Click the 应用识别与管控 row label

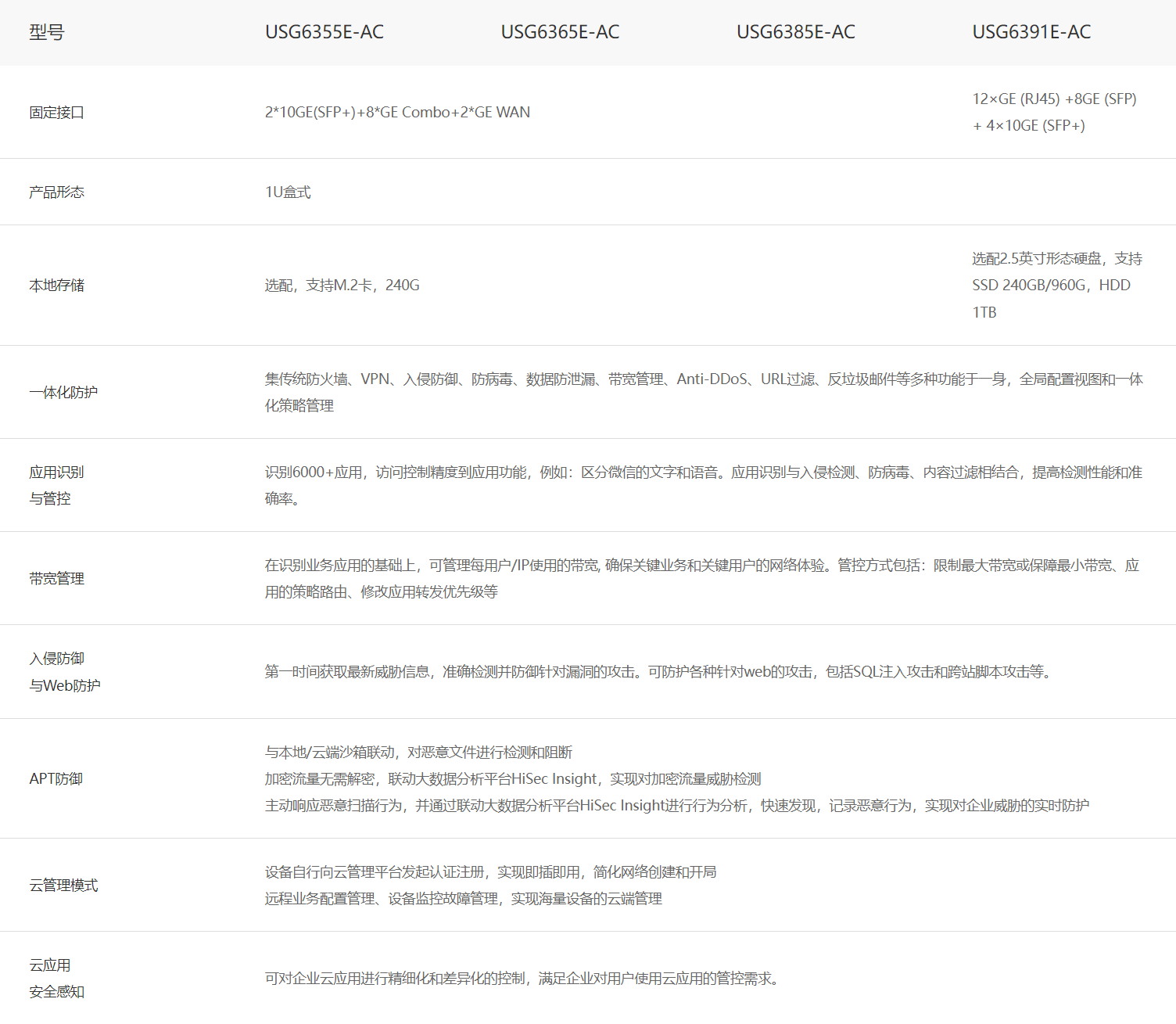(56, 485)
